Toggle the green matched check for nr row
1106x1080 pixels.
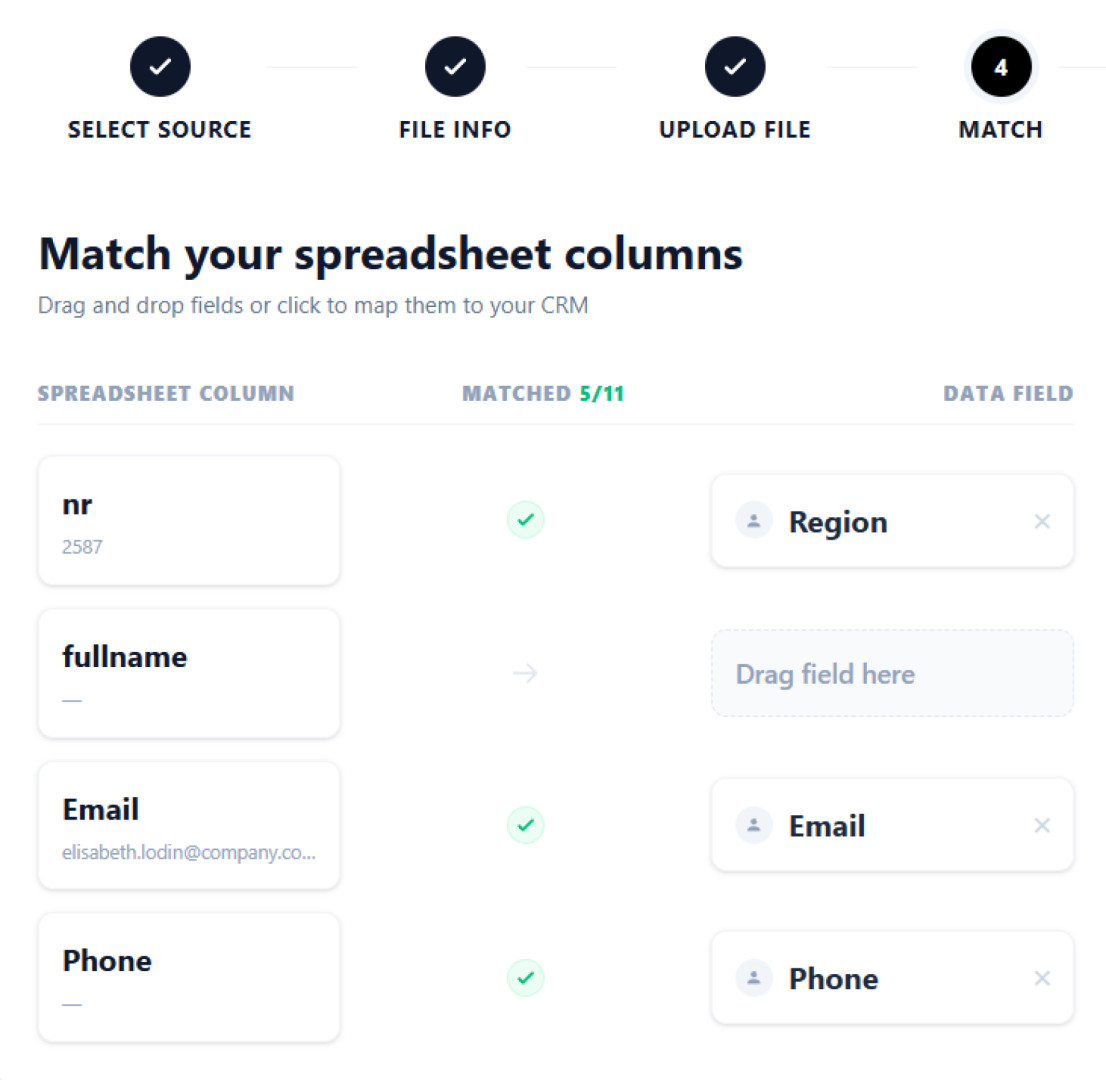tap(526, 520)
